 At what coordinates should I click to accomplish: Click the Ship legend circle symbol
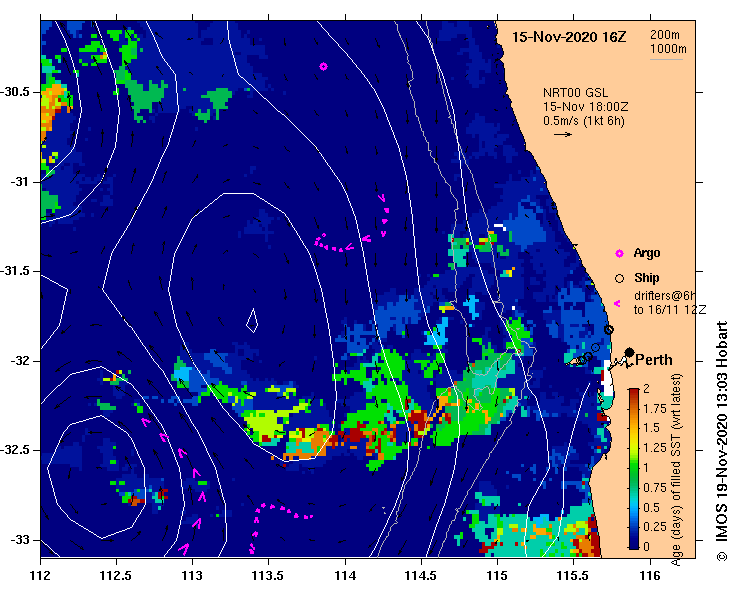(x=619, y=279)
